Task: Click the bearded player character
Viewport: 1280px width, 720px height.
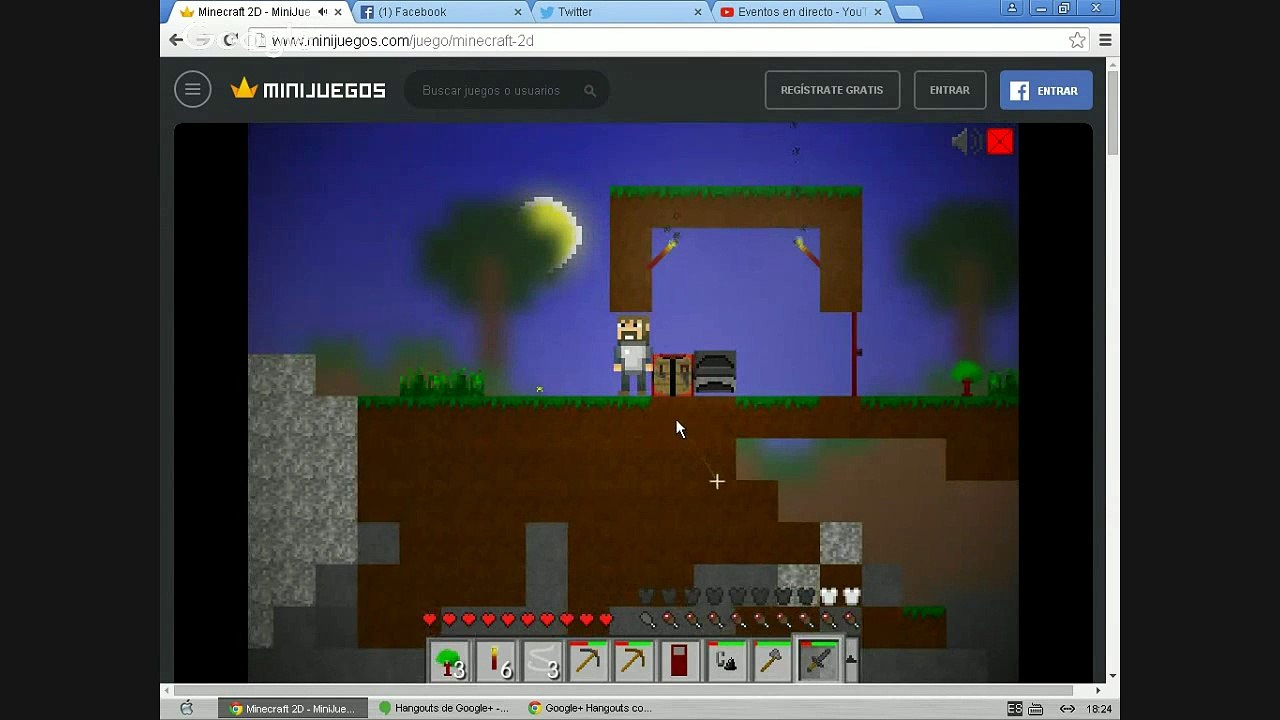Action: click(633, 356)
